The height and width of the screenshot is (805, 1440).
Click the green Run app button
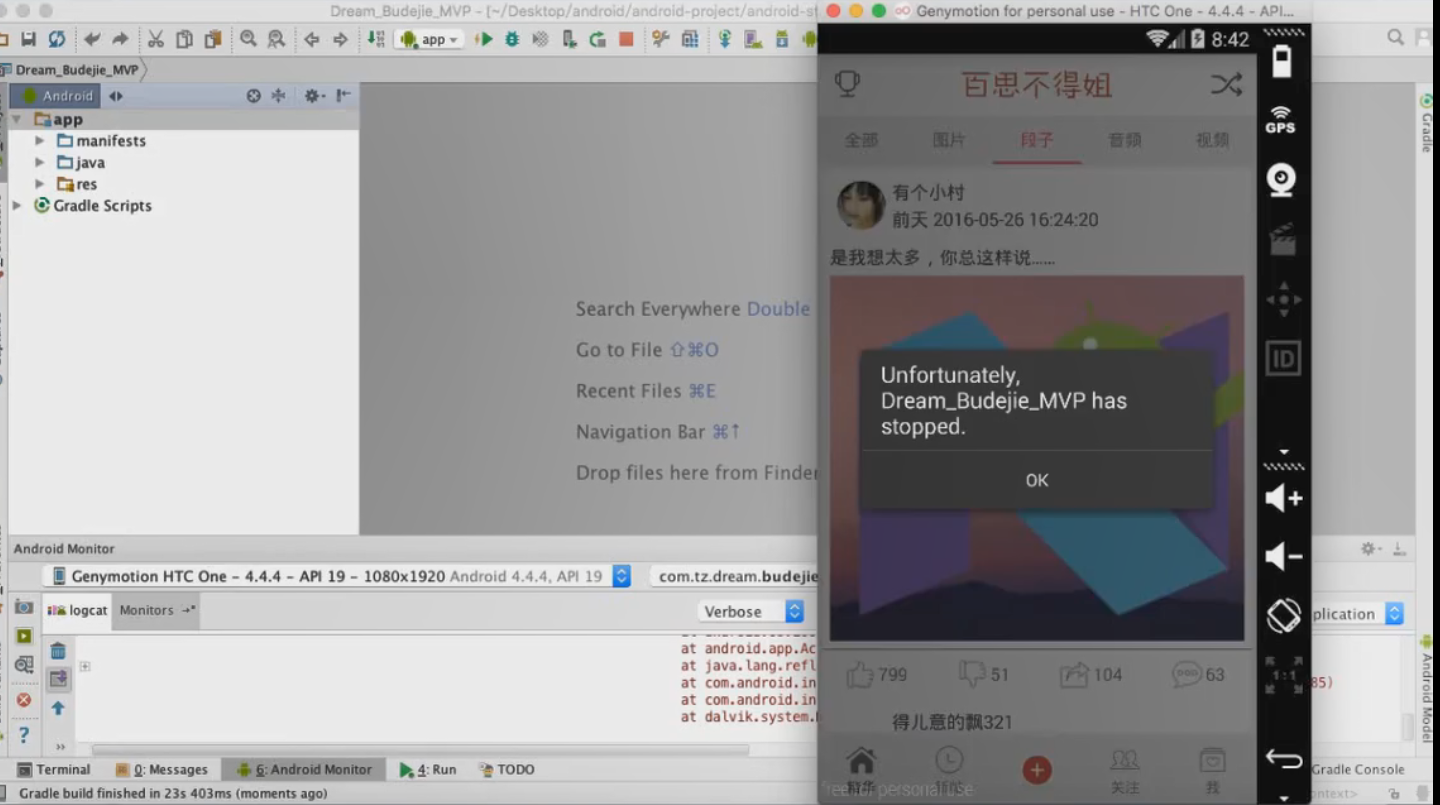(484, 39)
